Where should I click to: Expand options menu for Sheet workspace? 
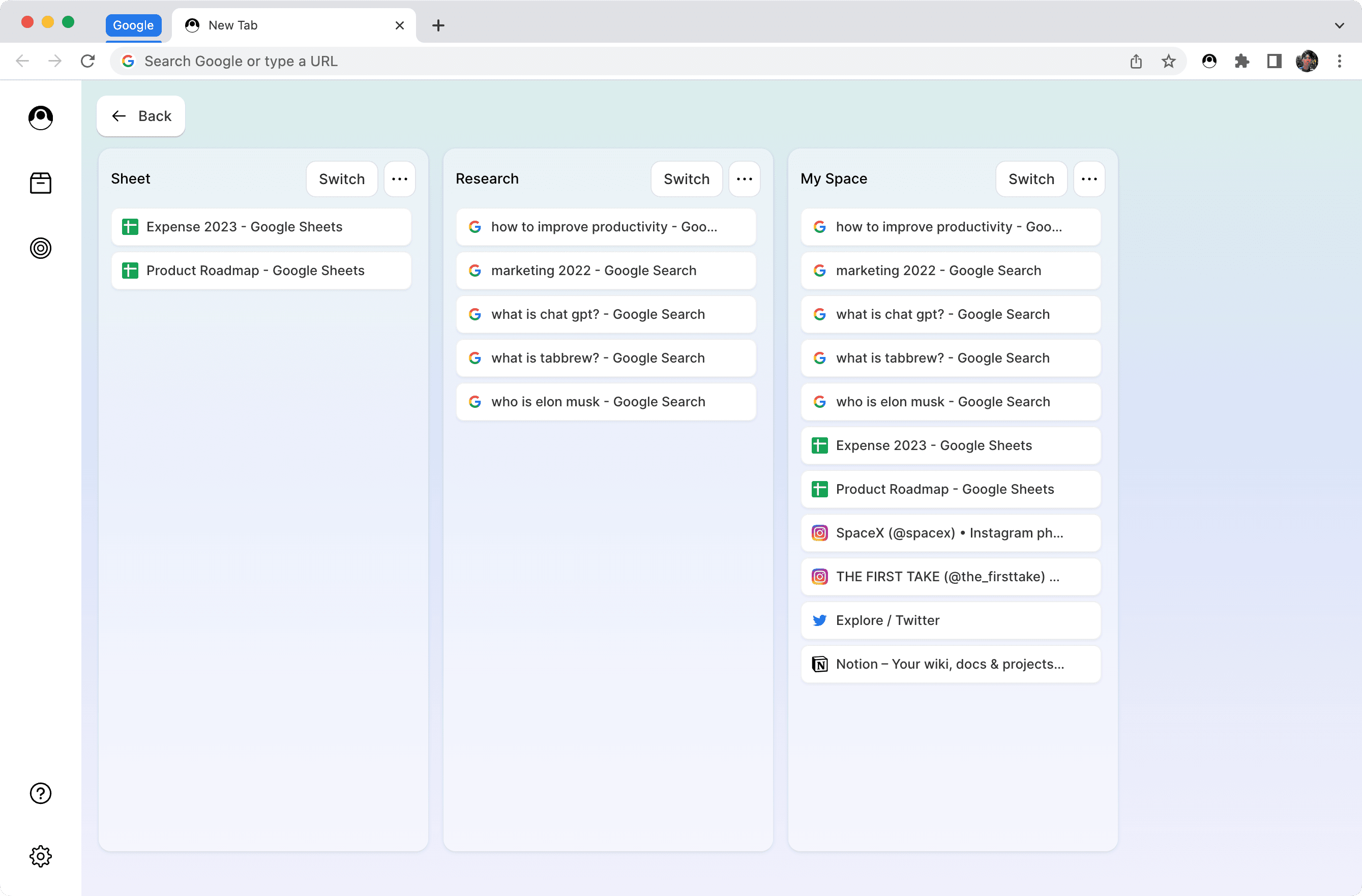400,178
